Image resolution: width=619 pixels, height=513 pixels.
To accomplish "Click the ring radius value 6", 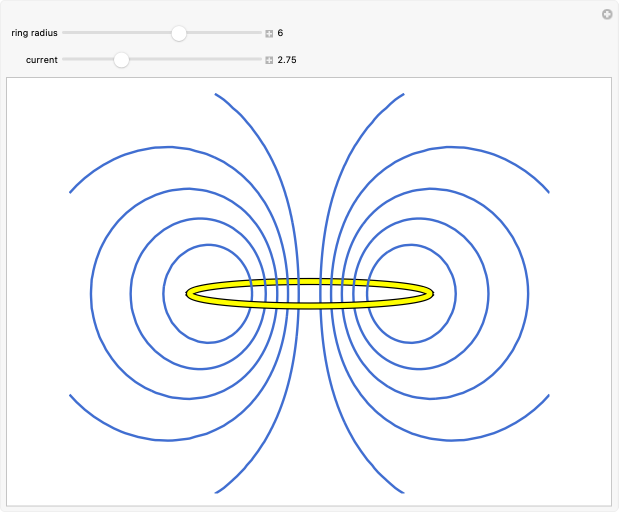I will tap(281, 33).
